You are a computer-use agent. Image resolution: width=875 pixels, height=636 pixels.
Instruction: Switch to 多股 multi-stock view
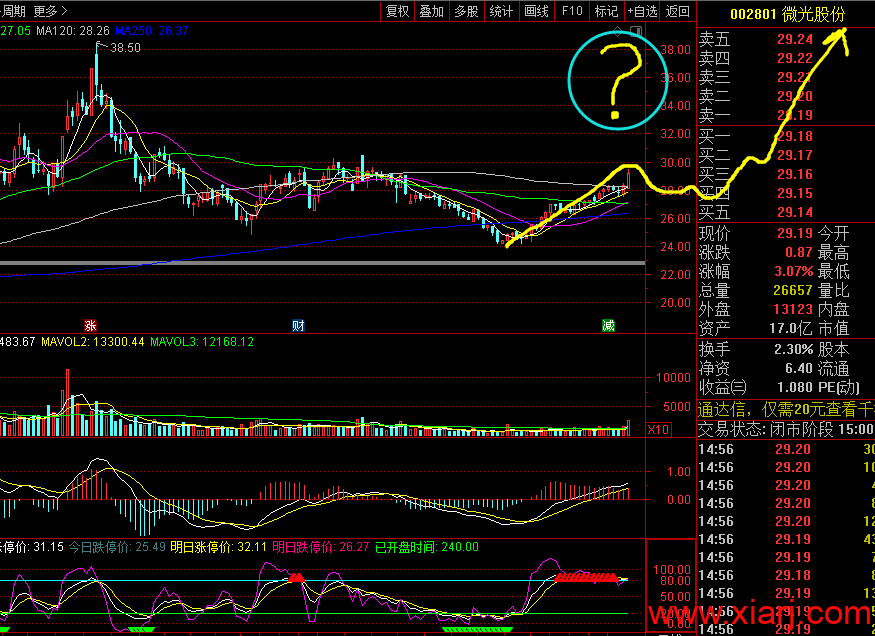(x=467, y=11)
